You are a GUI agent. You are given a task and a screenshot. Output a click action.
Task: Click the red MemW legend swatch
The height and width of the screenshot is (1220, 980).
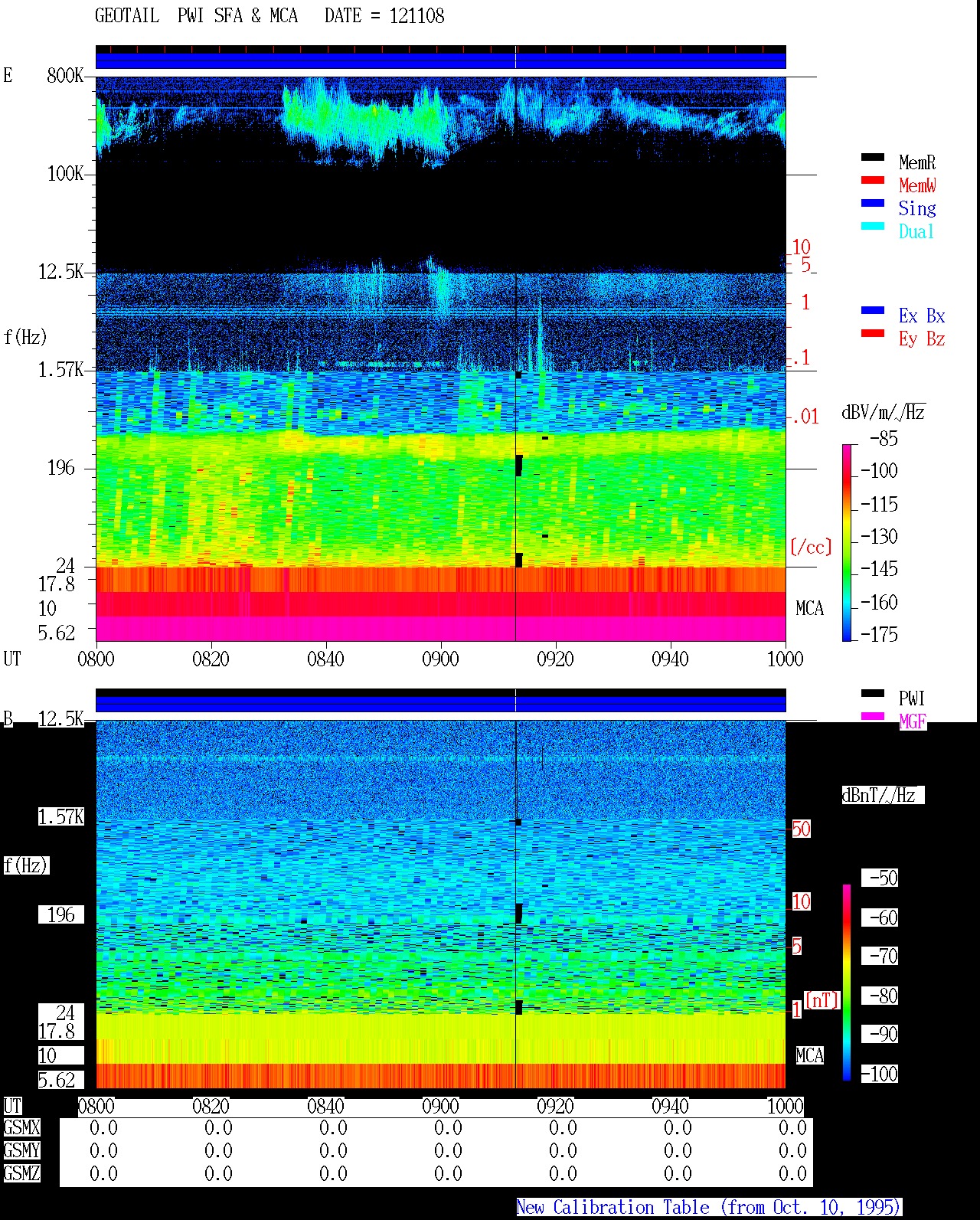[x=873, y=181]
